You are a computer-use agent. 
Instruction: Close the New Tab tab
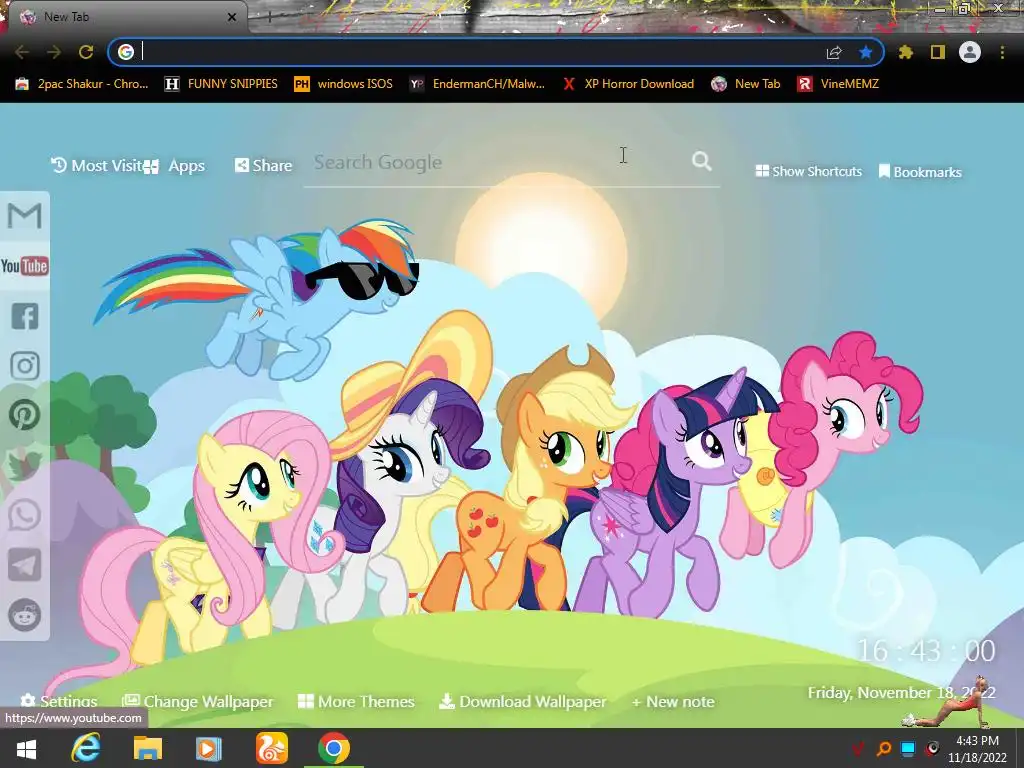(x=231, y=18)
